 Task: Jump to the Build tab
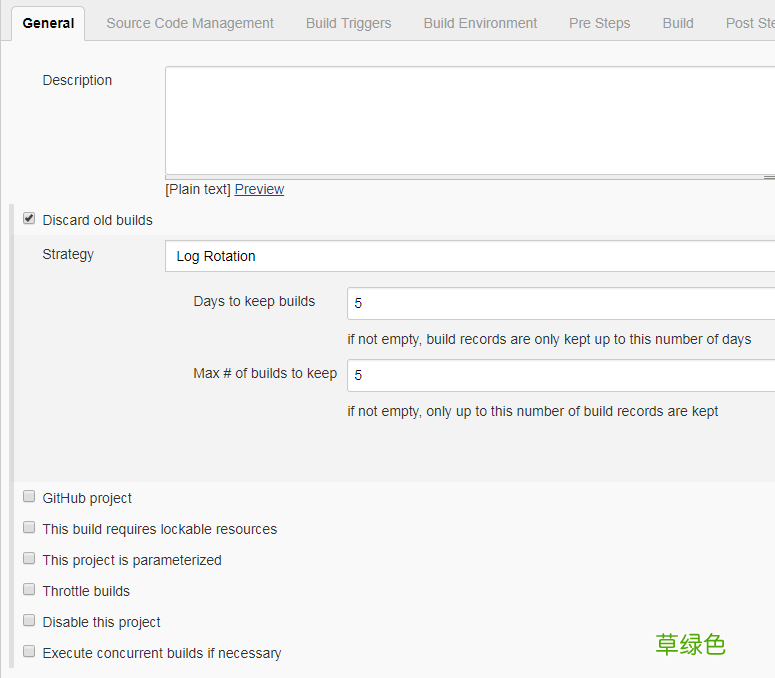click(678, 23)
